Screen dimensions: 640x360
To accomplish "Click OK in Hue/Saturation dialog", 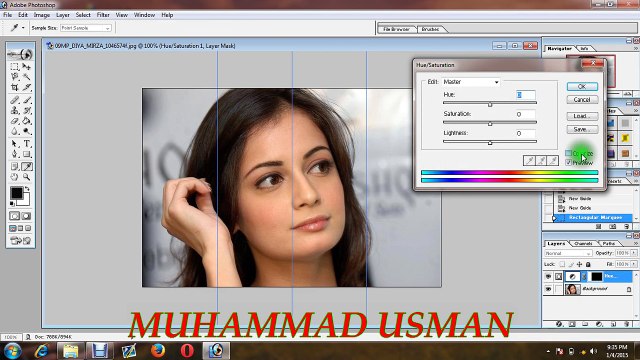I will (x=582, y=87).
